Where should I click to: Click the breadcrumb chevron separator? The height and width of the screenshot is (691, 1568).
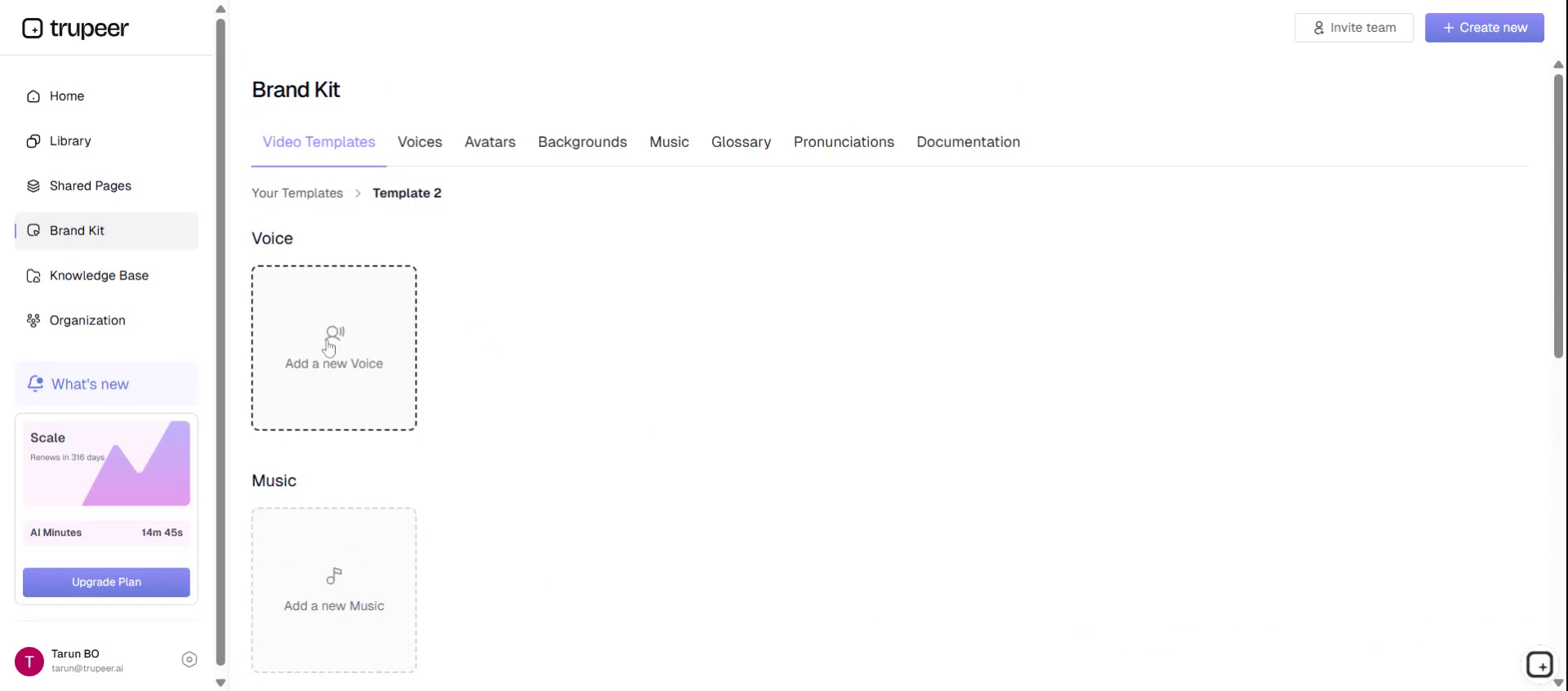(358, 194)
